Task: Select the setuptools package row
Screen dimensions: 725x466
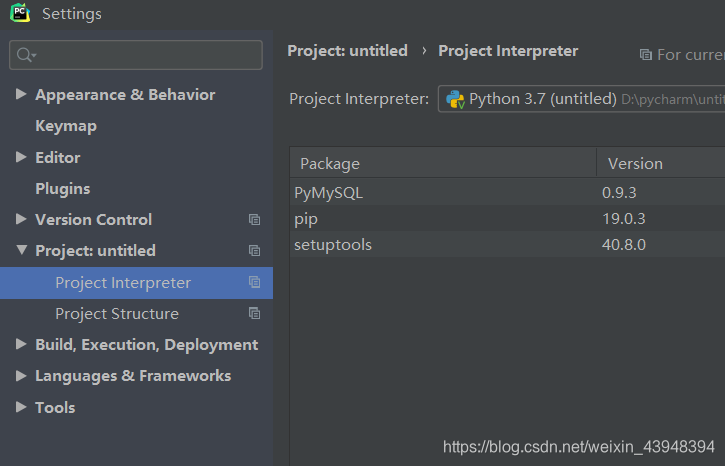Action: point(507,245)
